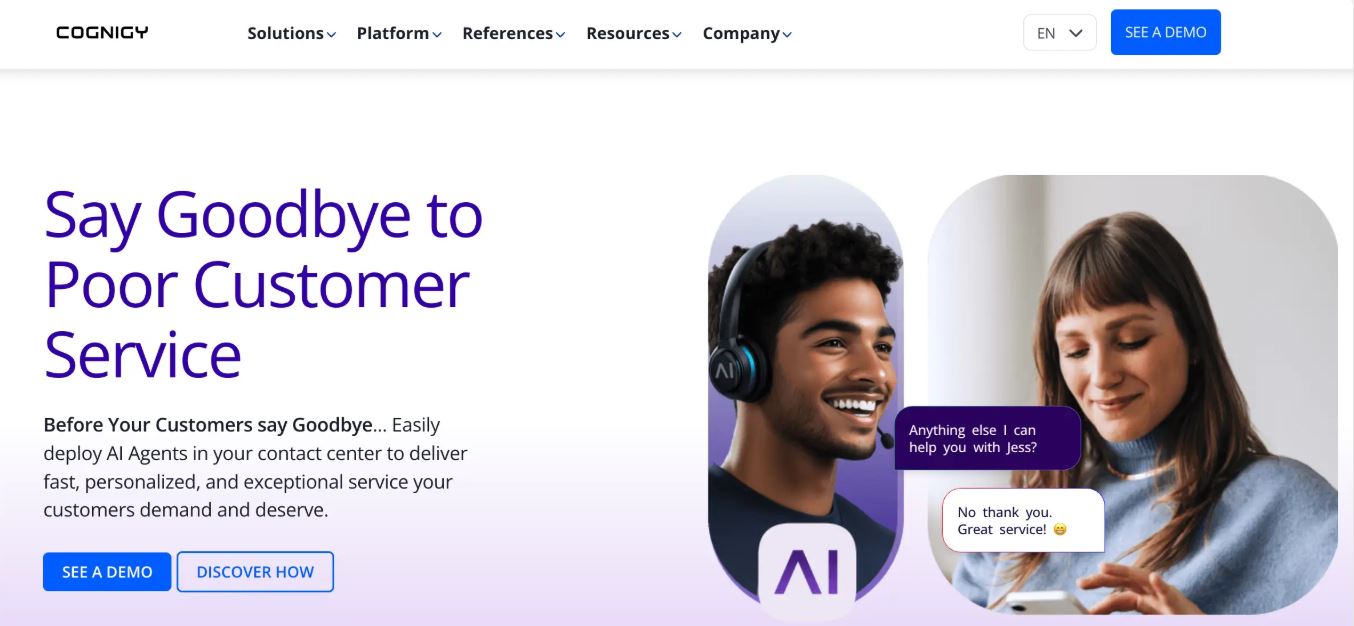Click the 'Anything else I can help' bubble
This screenshot has height=626, width=1354.
pos(987,438)
